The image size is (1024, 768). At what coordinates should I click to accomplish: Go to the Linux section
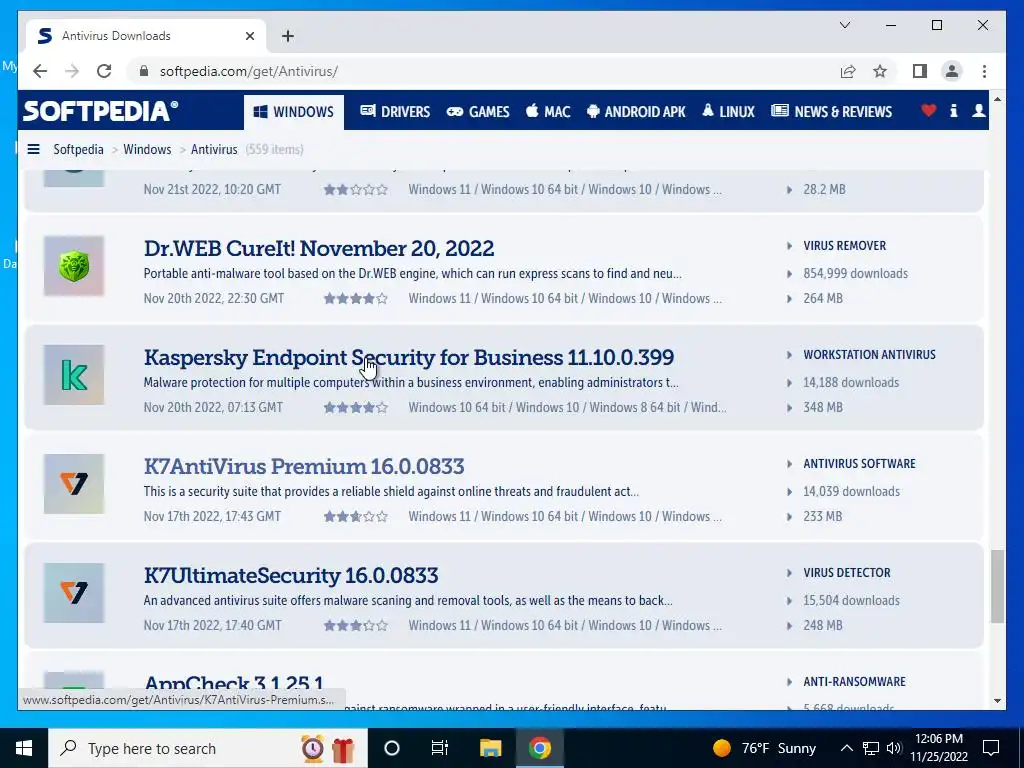tap(728, 112)
